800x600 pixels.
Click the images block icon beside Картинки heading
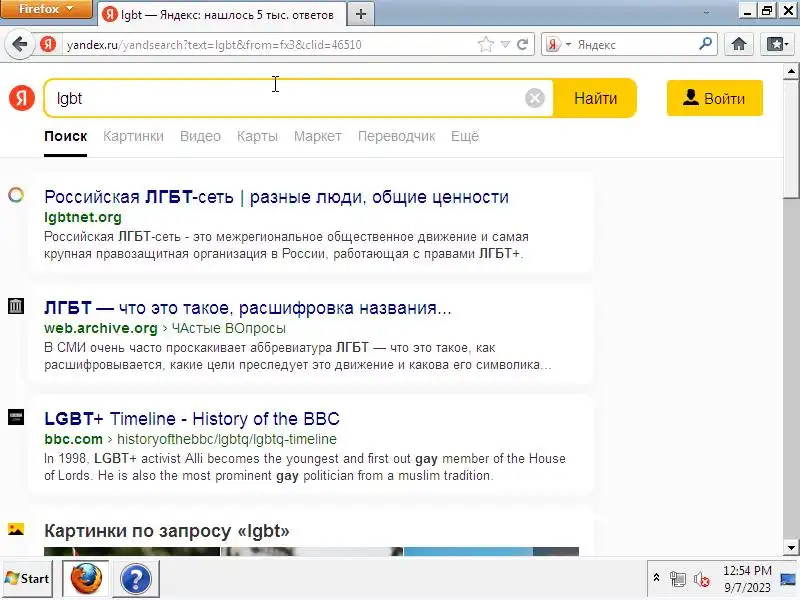[x=16, y=529]
